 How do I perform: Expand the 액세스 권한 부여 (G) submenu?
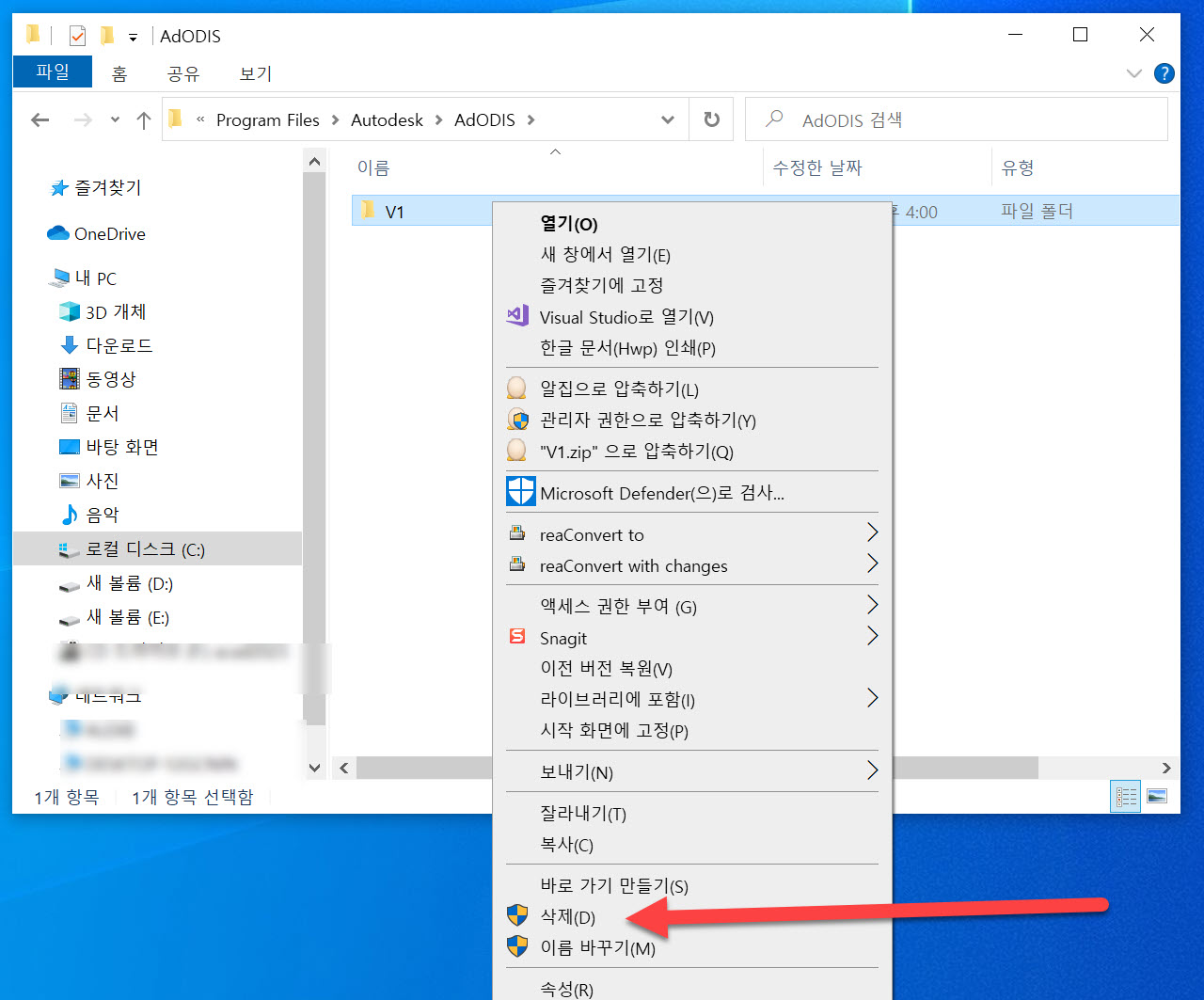[x=692, y=607]
